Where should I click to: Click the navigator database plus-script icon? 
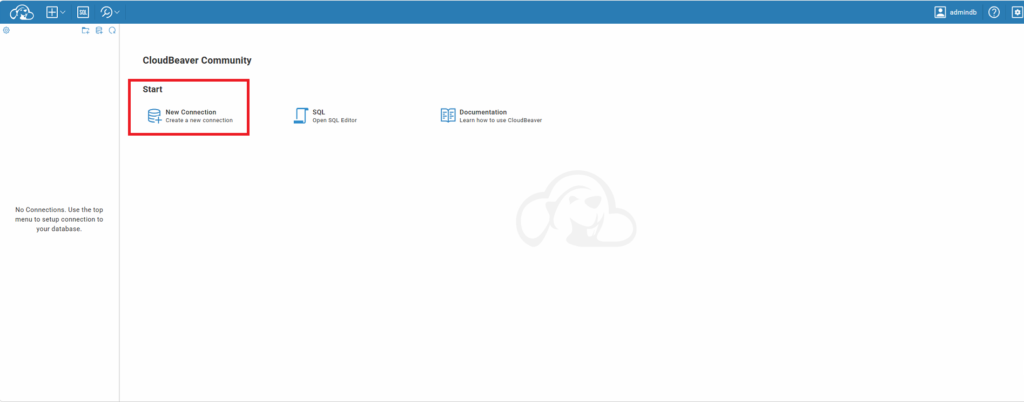(x=99, y=30)
